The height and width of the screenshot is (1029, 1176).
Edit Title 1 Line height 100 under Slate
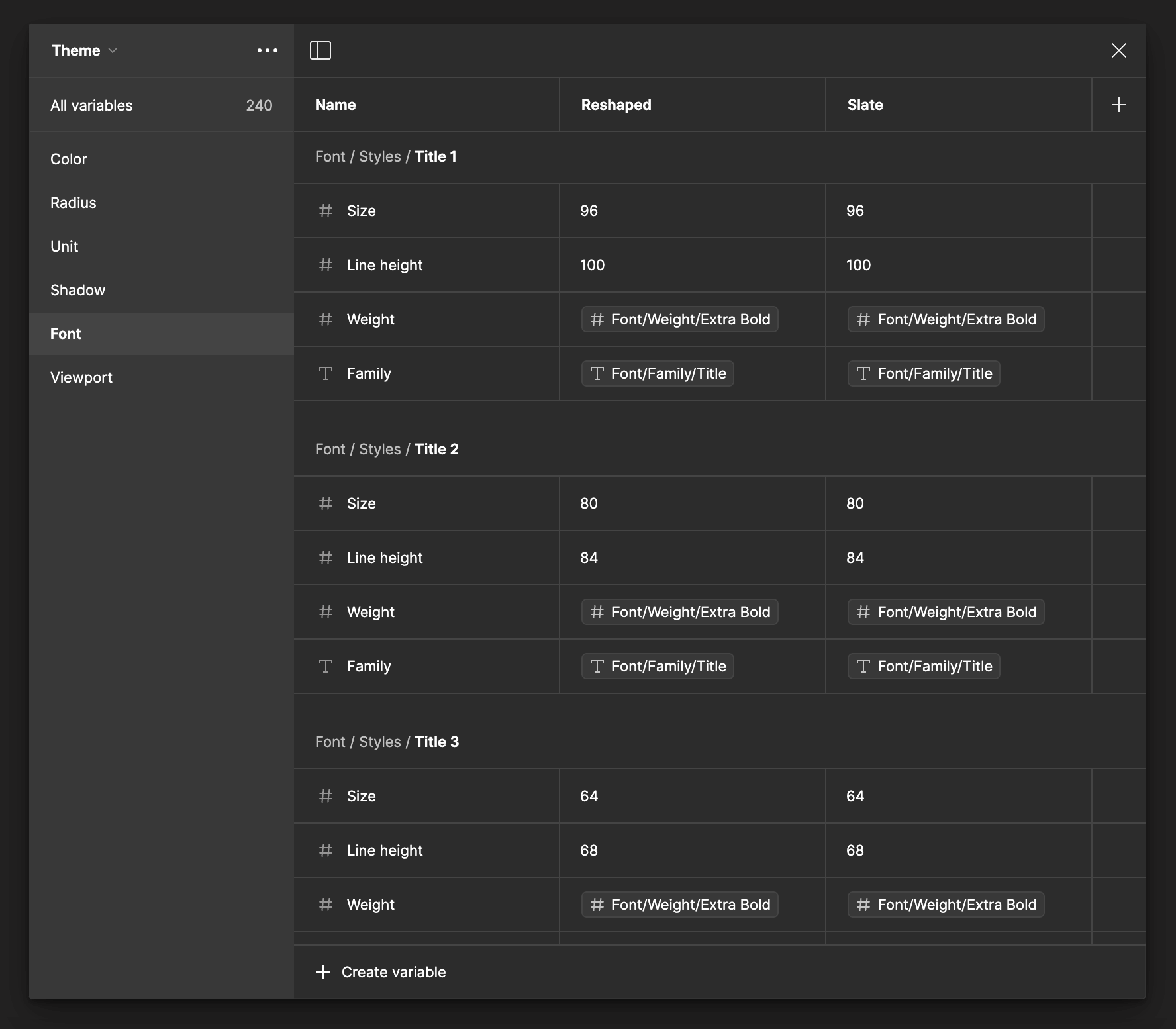(959, 265)
